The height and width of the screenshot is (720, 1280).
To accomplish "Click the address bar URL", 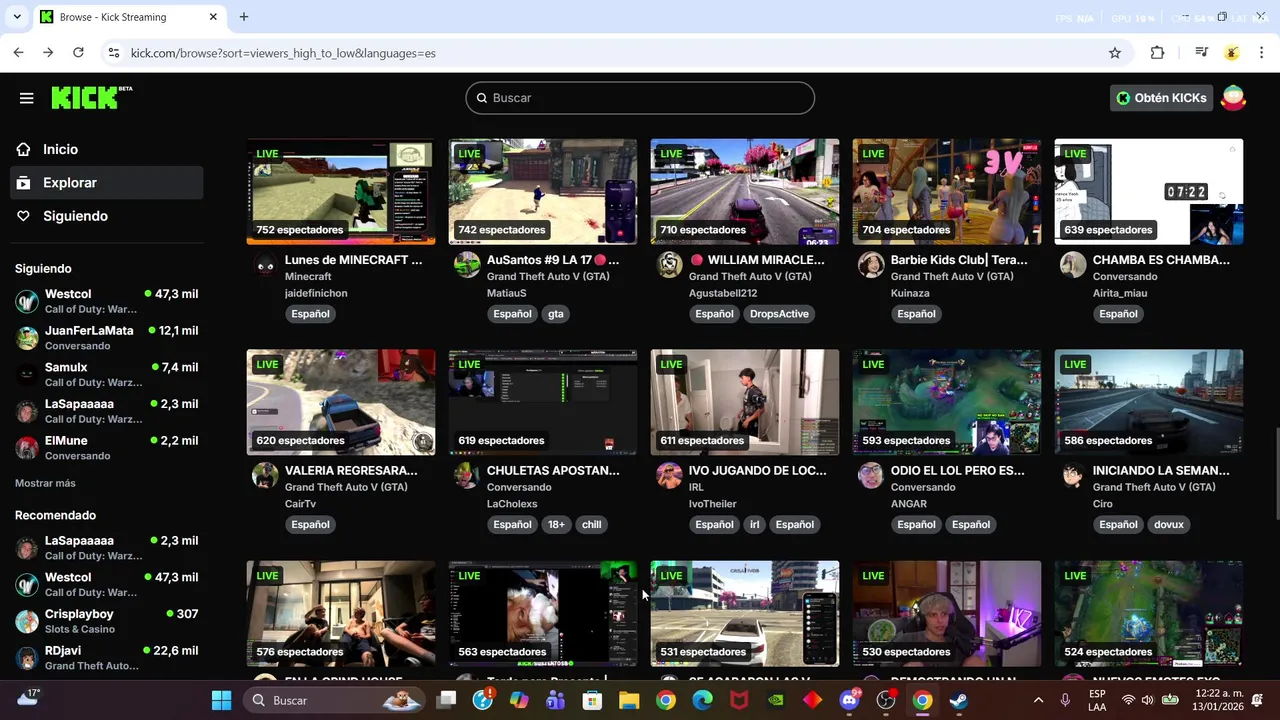I will point(283,53).
